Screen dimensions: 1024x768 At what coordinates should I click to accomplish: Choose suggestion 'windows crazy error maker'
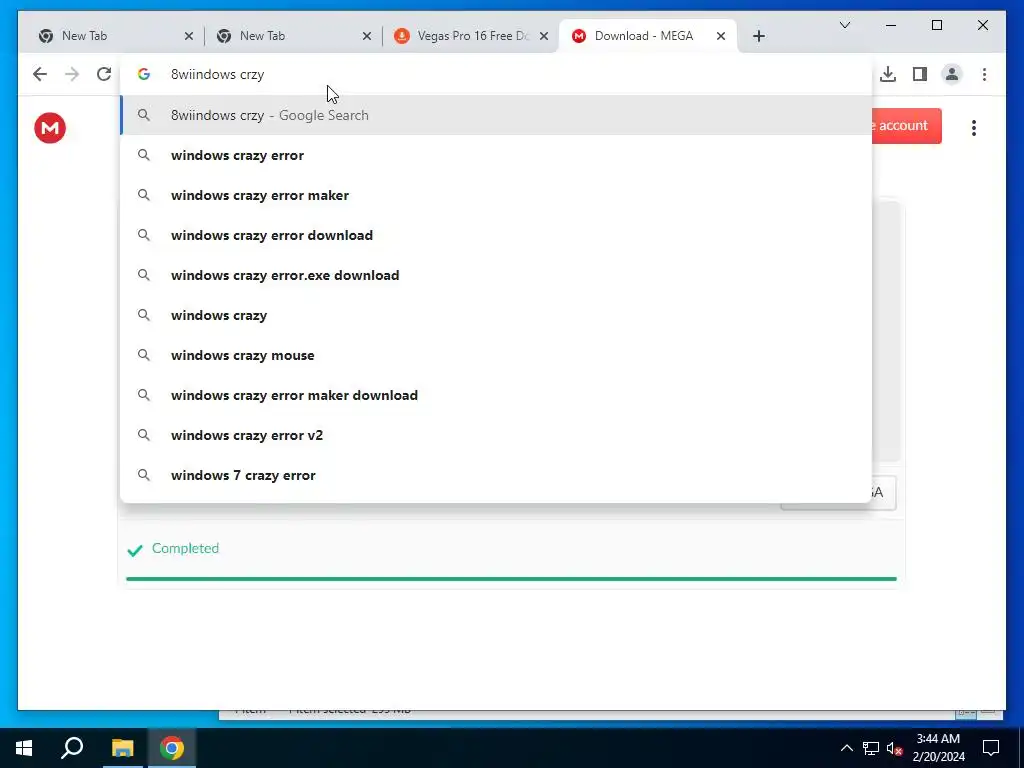click(496, 195)
